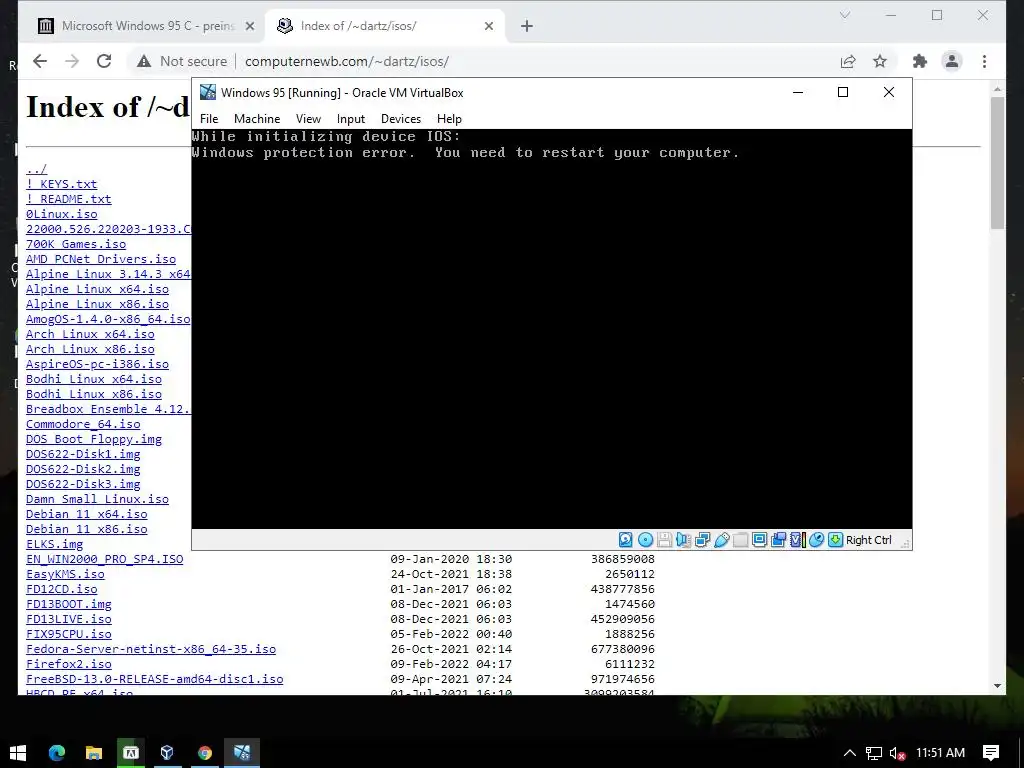Download Alpine_Linux_x64.iso
Image resolution: width=1024 pixels, height=768 pixels.
97,289
